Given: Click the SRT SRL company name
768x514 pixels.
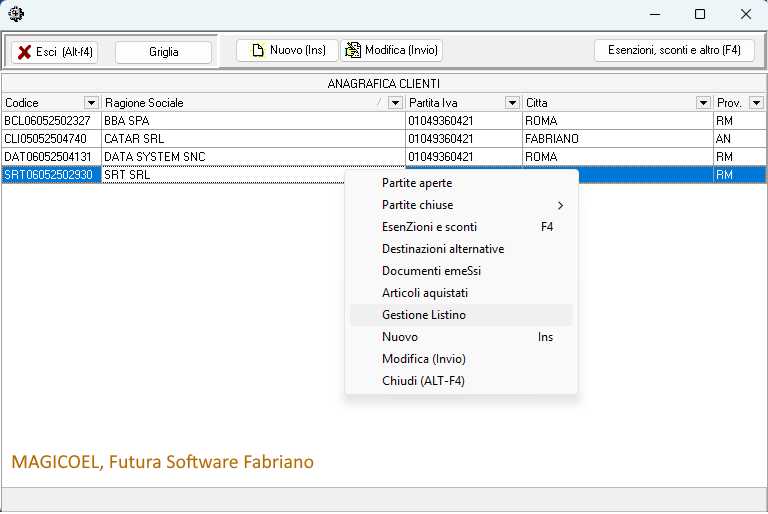Looking at the screenshot, I should pyautogui.click(x=127, y=175).
